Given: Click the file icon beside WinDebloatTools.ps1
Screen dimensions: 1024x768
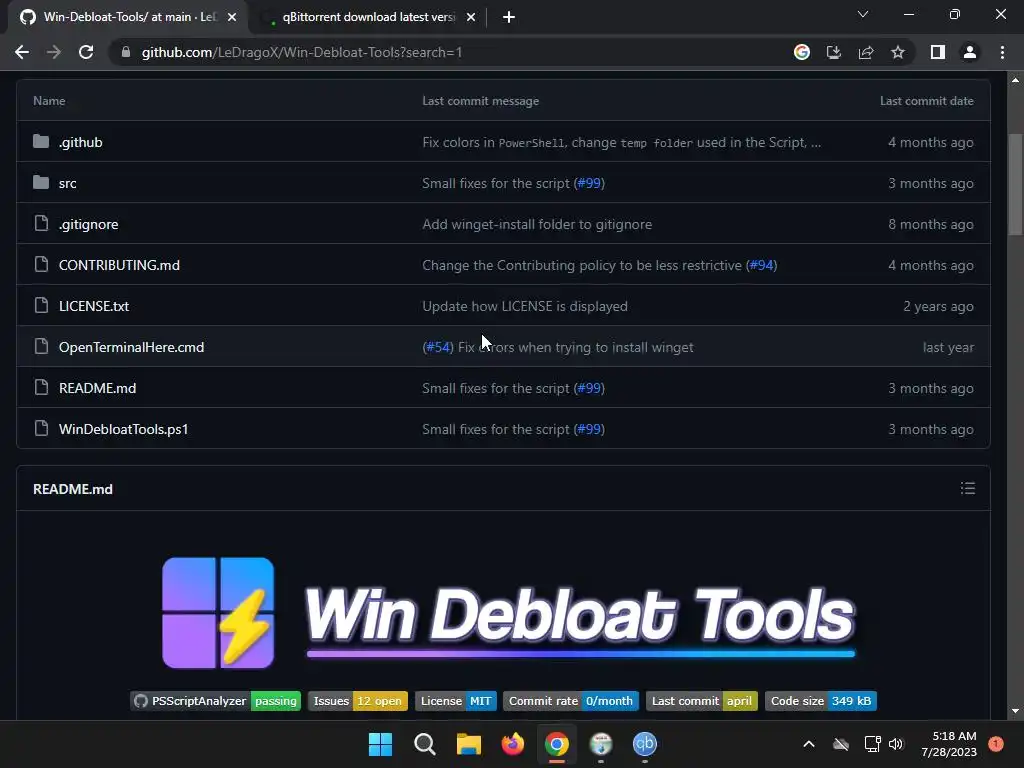Looking at the screenshot, I should [41, 428].
